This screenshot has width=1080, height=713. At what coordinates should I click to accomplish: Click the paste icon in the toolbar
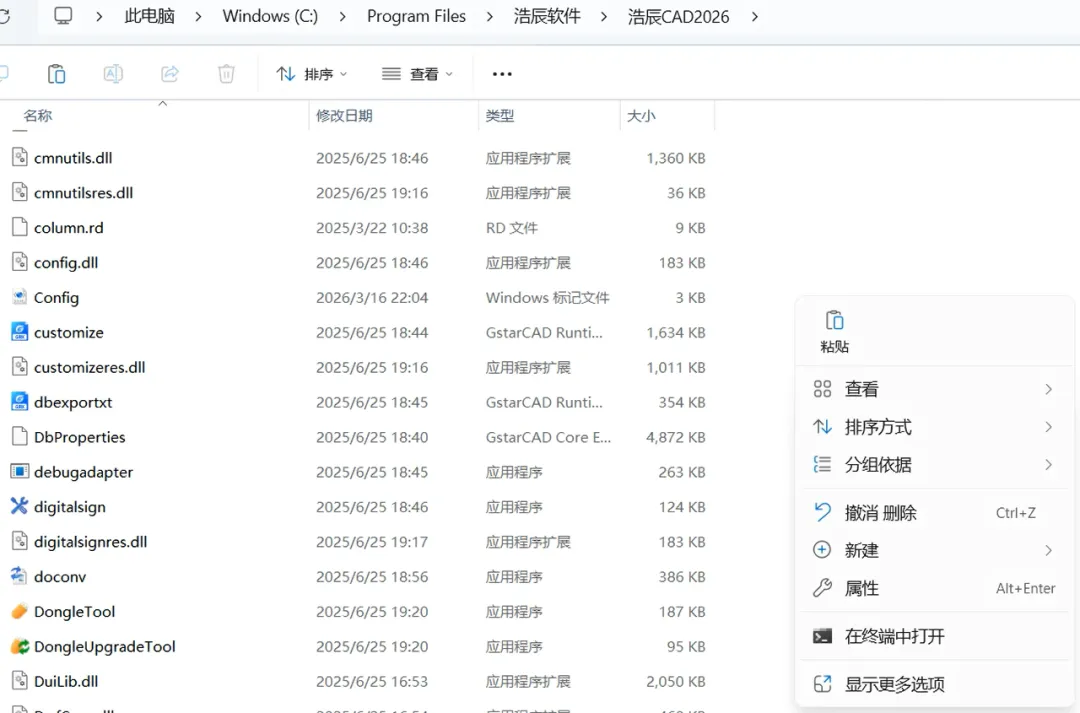click(56, 74)
